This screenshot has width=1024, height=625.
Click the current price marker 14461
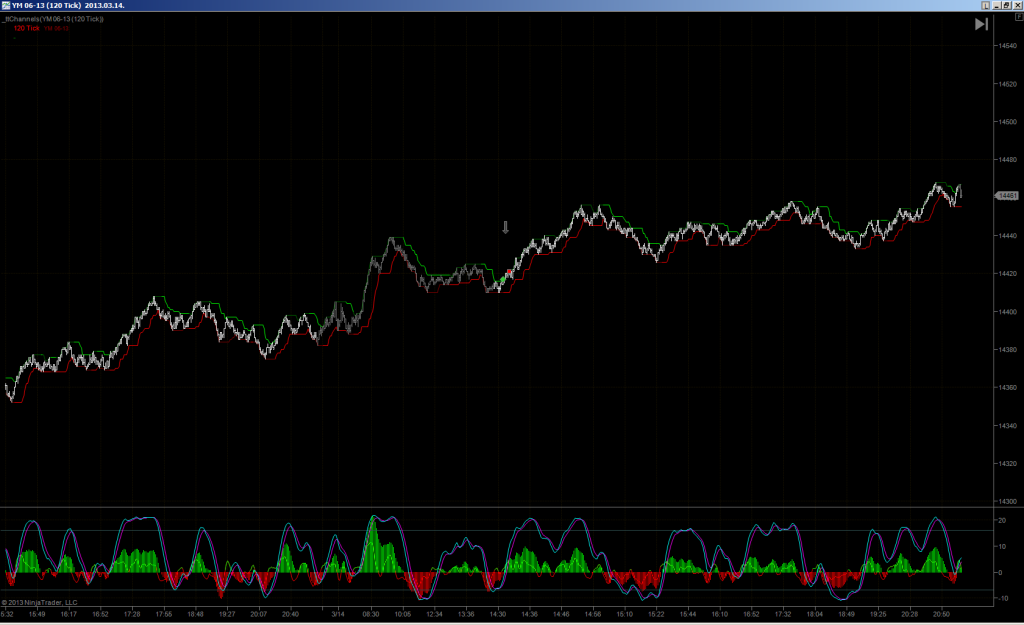tap(1007, 195)
